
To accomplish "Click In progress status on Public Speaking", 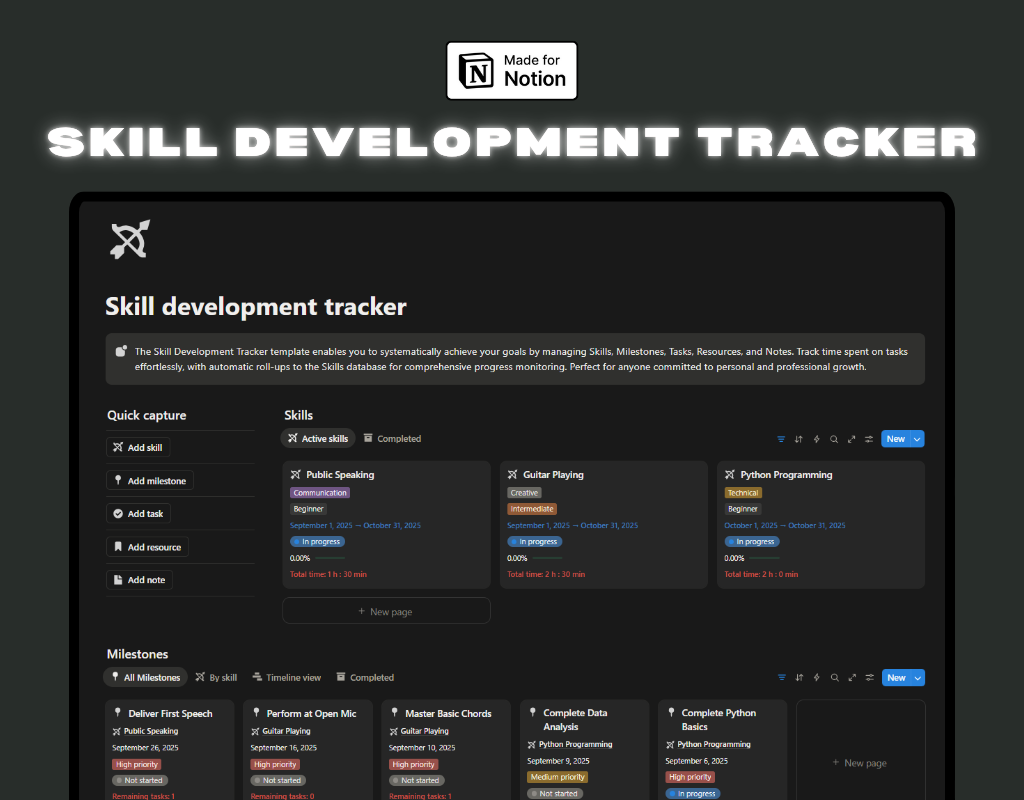I will coord(317,541).
